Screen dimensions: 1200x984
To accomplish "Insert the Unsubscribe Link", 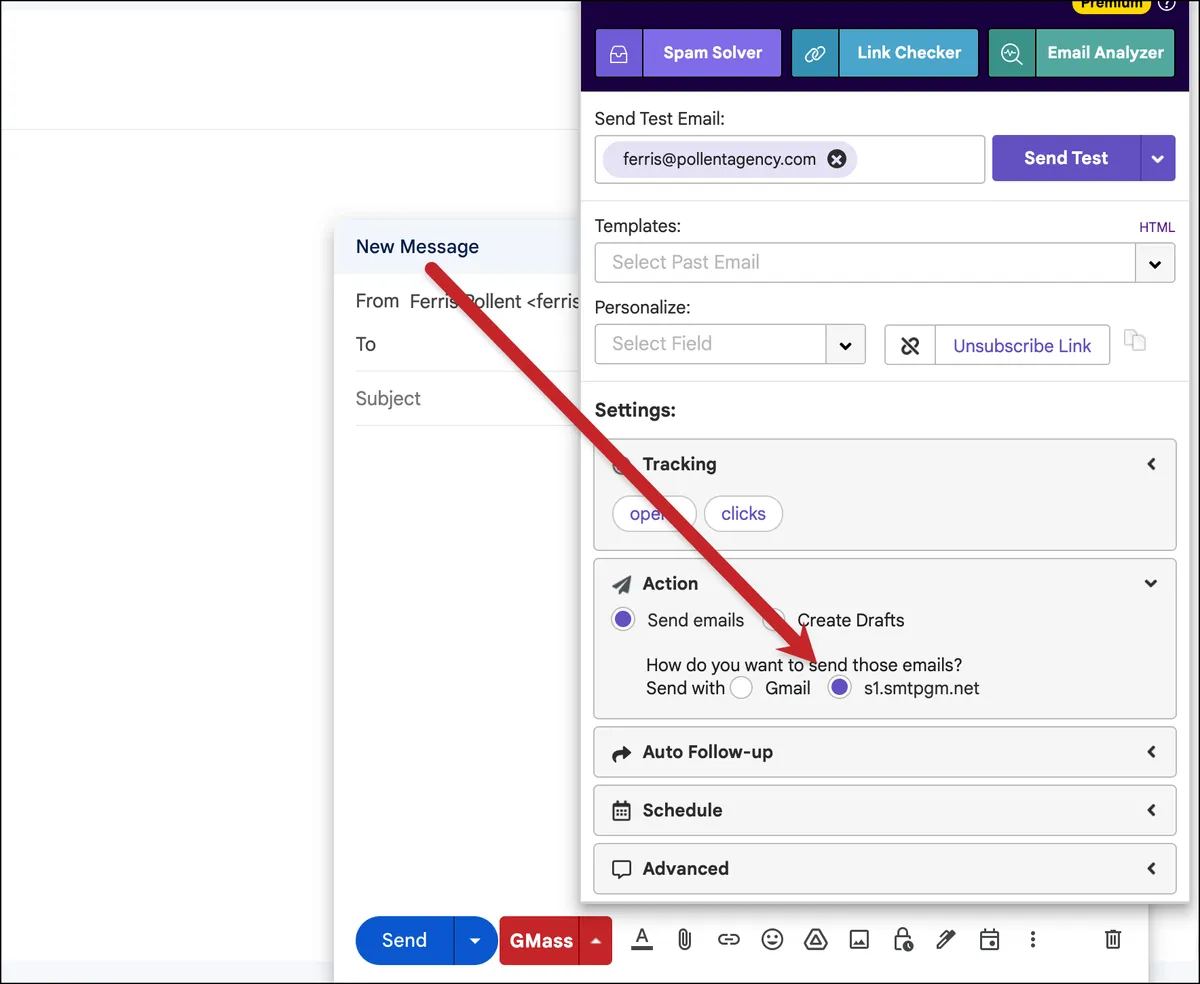I will (1022, 345).
